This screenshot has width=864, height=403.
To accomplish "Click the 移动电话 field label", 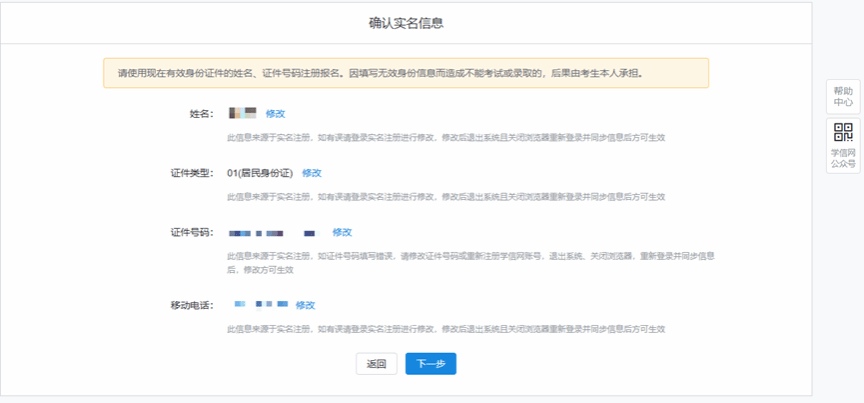I will pyautogui.click(x=193, y=305).
